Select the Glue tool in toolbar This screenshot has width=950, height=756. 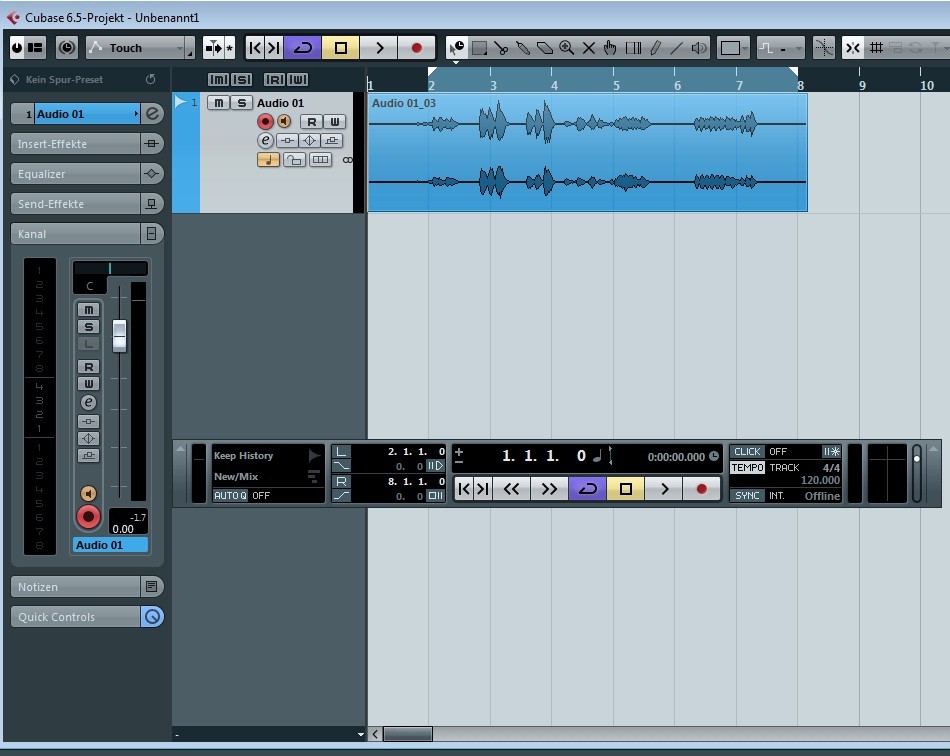pyautogui.click(x=523, y=48)
